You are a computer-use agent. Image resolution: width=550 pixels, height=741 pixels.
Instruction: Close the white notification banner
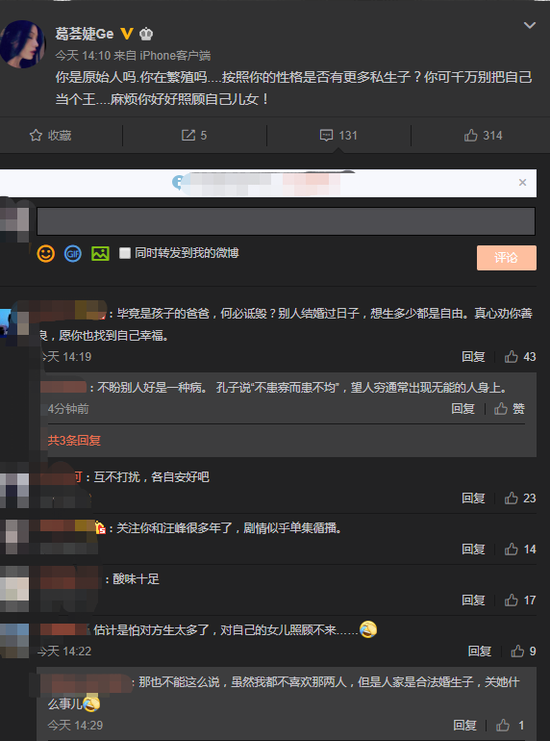[x=522, y=182]
